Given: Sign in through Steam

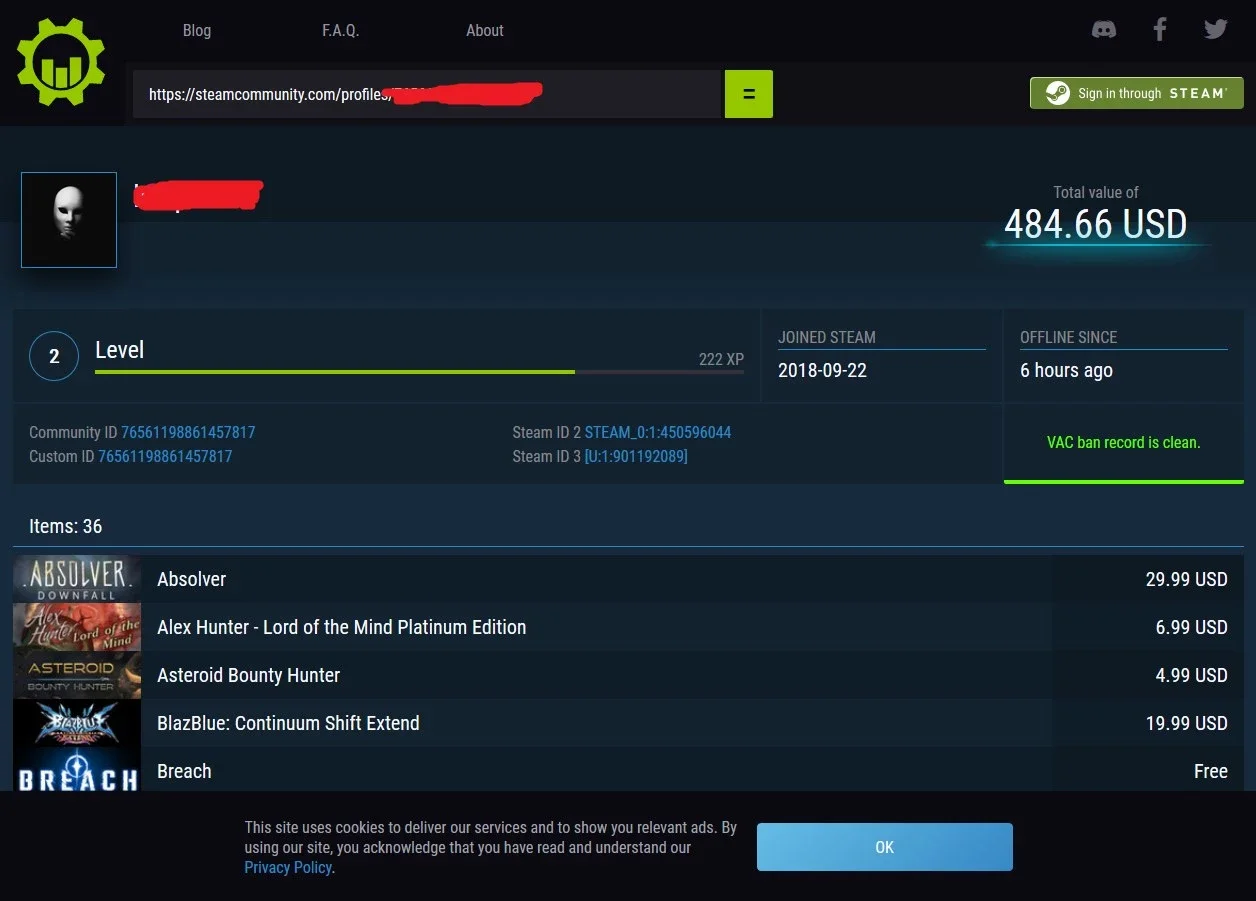Looking at the screenshot, I should click(x=1137, y=93).
